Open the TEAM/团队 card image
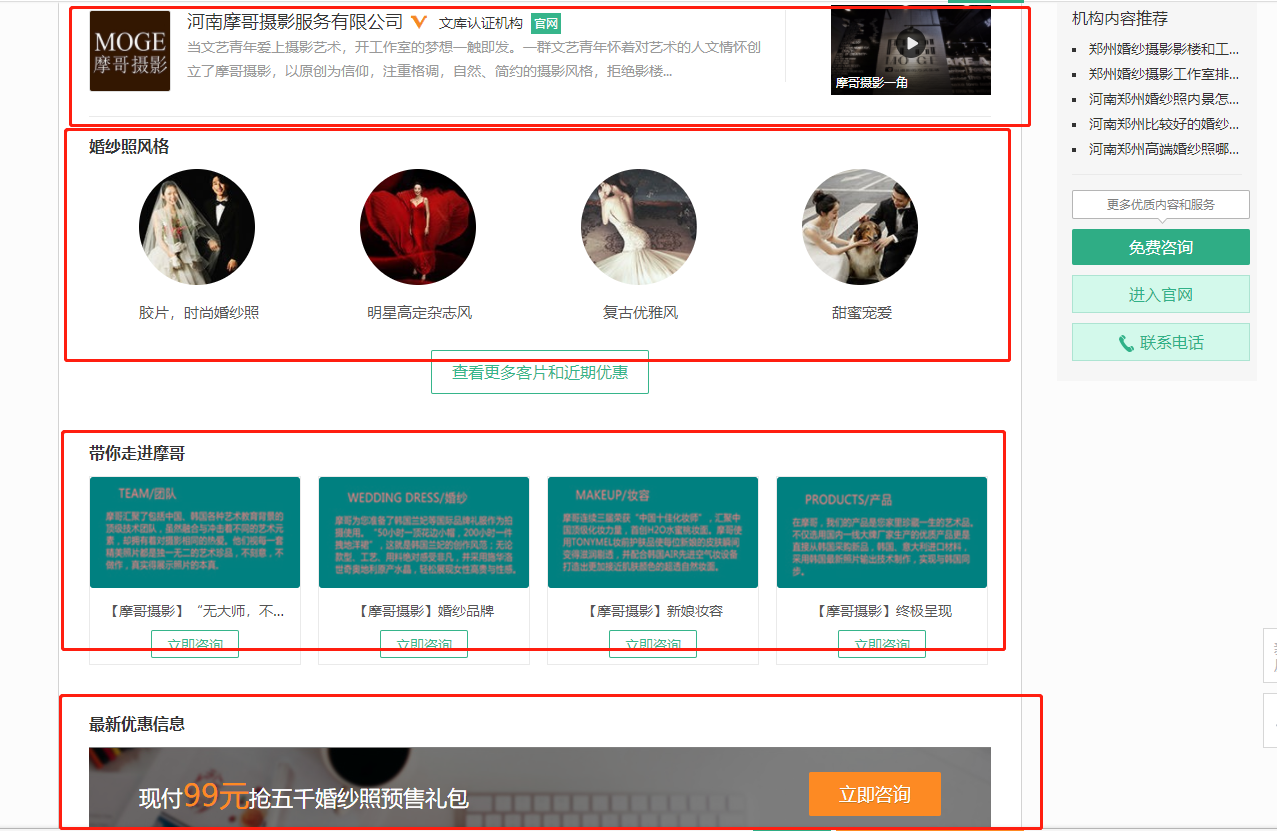Screen dimensions: 1277x831 pos(195,532)
